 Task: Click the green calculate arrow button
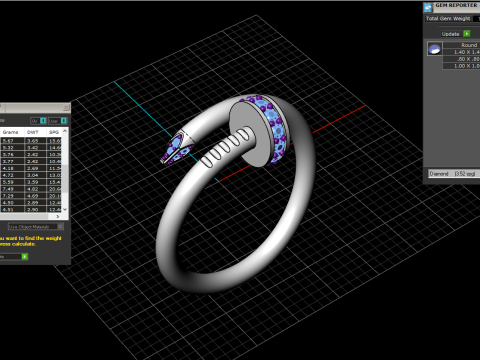point(24,256)
